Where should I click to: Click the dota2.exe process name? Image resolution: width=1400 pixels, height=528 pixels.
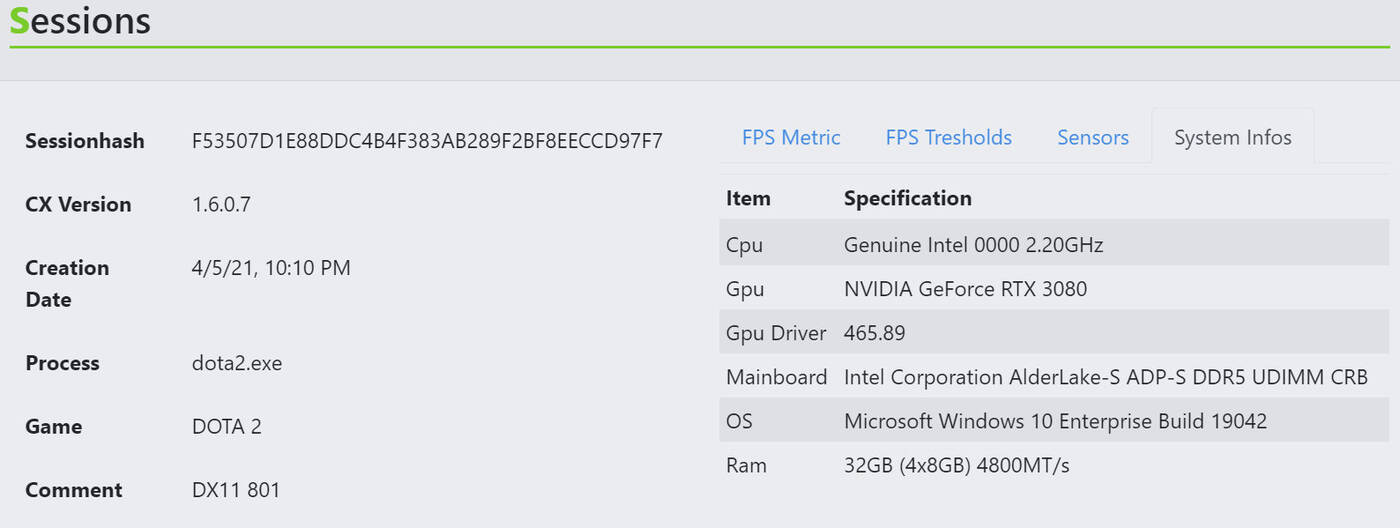[x=237, y=363]
